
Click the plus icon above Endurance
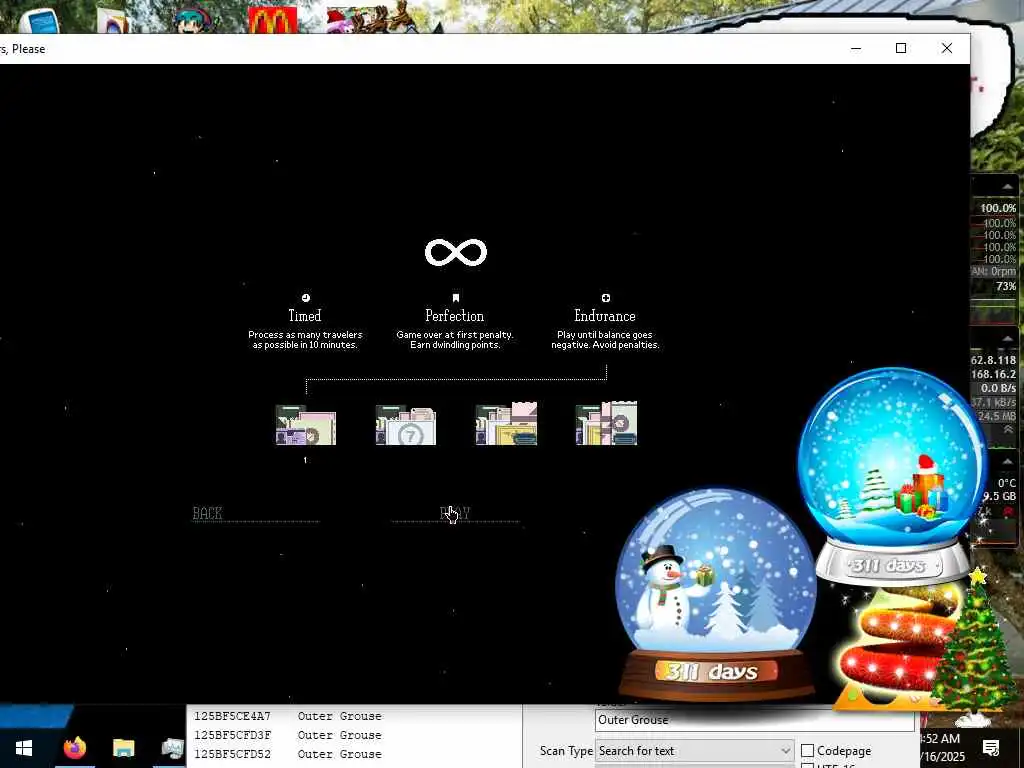[605, 298]
